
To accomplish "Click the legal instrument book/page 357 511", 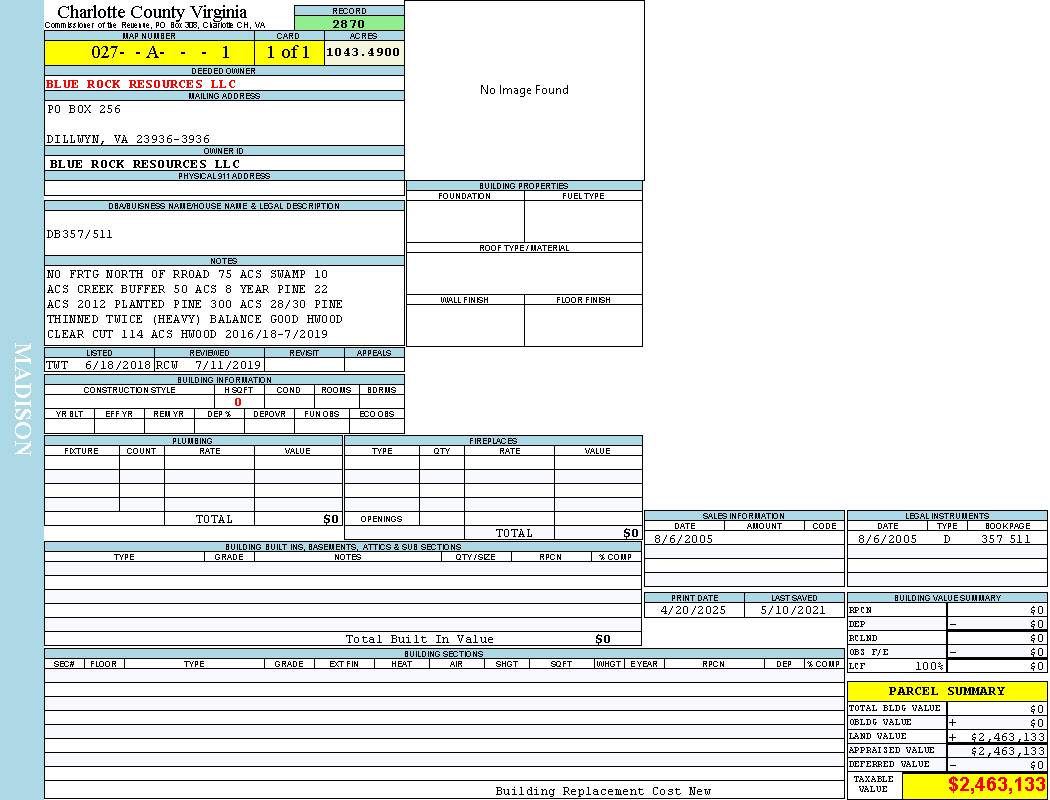I will (x=1005, y=539).
